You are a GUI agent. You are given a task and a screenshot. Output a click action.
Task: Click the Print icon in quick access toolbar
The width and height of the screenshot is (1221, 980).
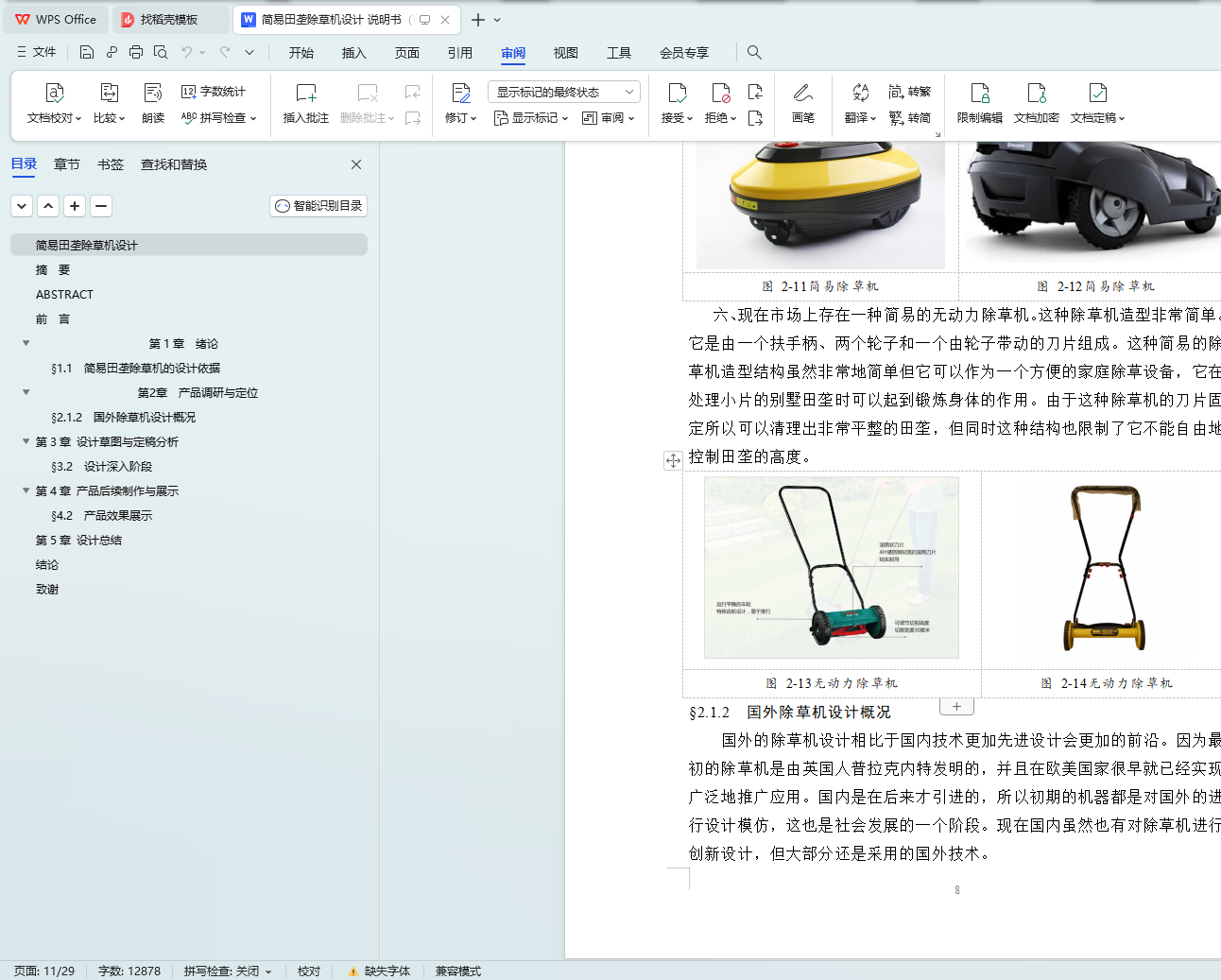136,52
